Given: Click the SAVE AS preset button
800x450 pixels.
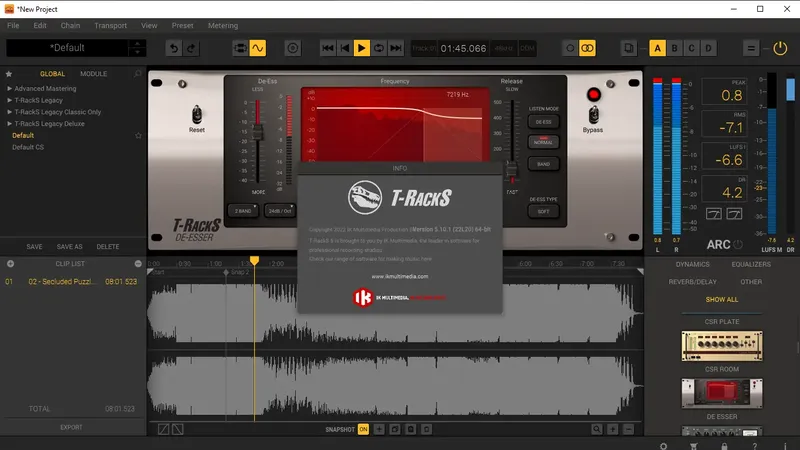Looking at the screenshot, I should (69, 246).
